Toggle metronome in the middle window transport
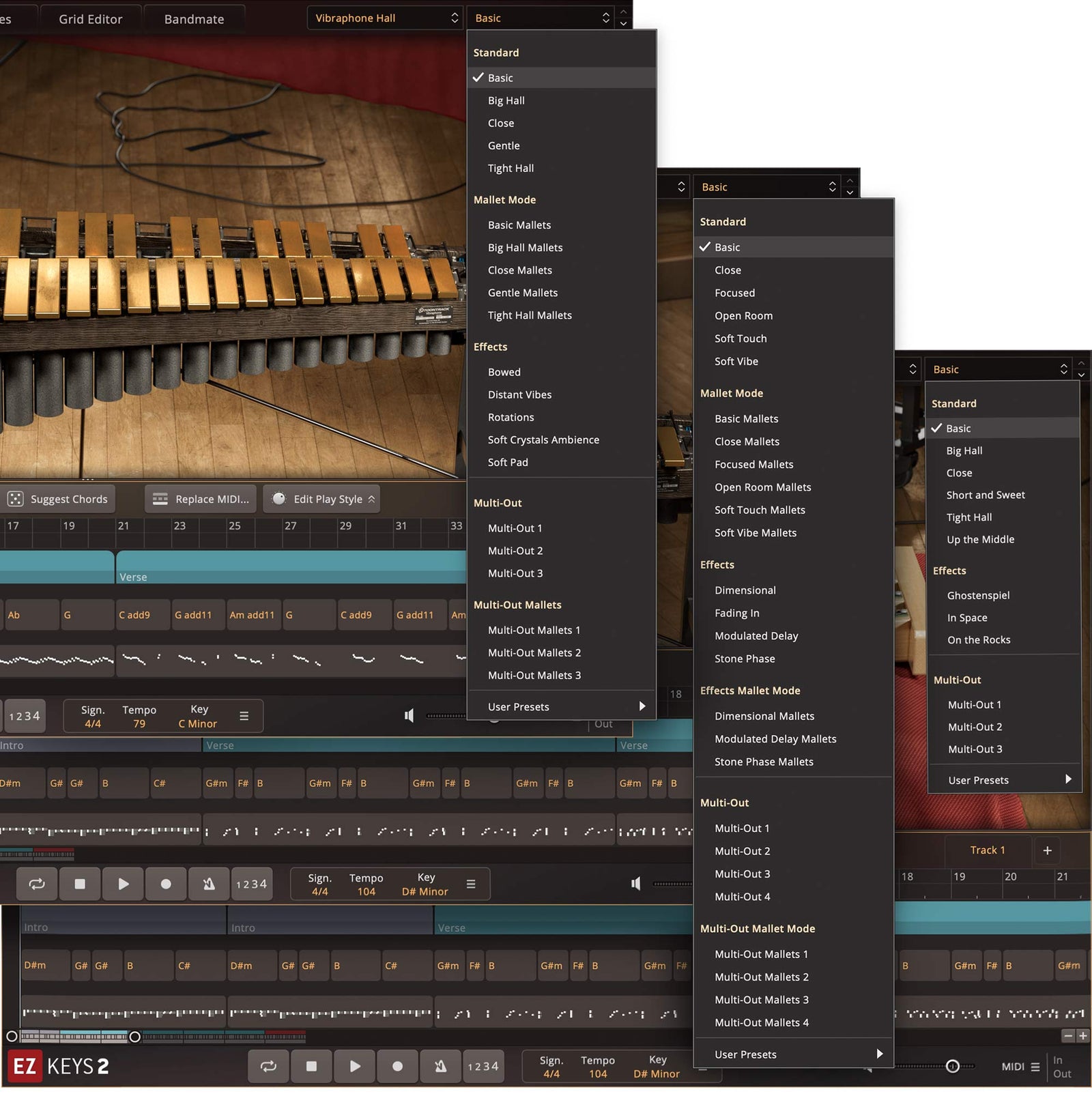This screenshot has height=1096, width=1092. [x=209, y=884]
